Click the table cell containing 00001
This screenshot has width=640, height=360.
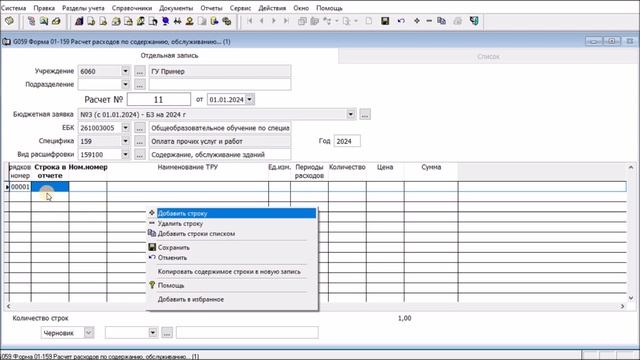[20, 187]
